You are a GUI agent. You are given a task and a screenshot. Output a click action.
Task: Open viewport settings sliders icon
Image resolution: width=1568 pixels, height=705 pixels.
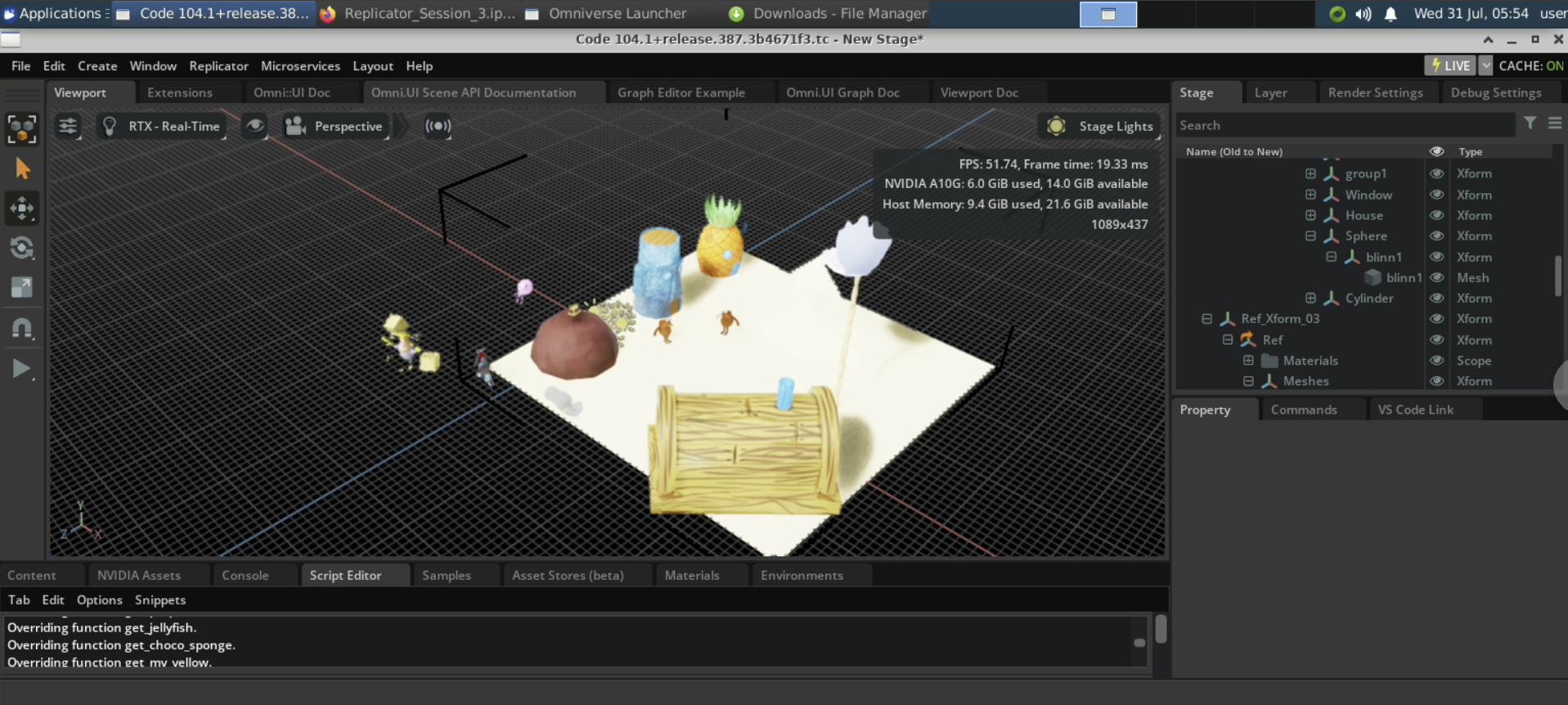tap(68, 126)
